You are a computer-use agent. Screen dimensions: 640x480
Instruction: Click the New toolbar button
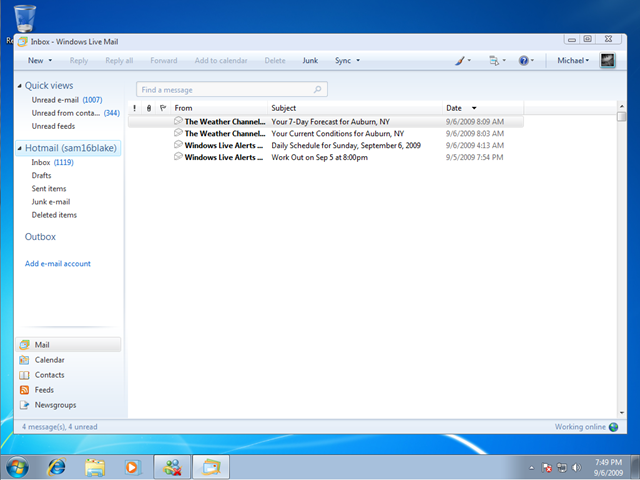tap(36, 60)
